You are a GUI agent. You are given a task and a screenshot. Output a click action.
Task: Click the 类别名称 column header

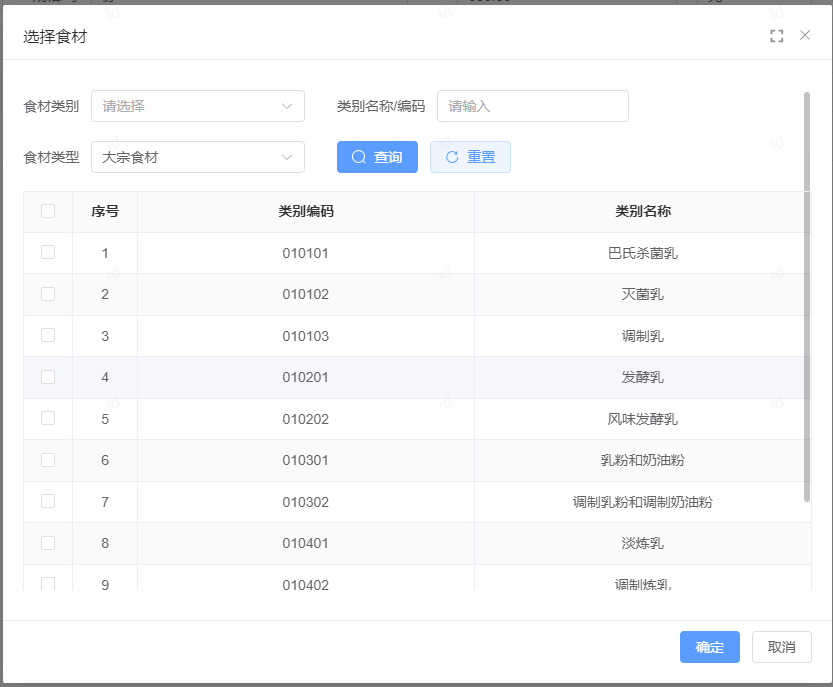tap(642, 212)
